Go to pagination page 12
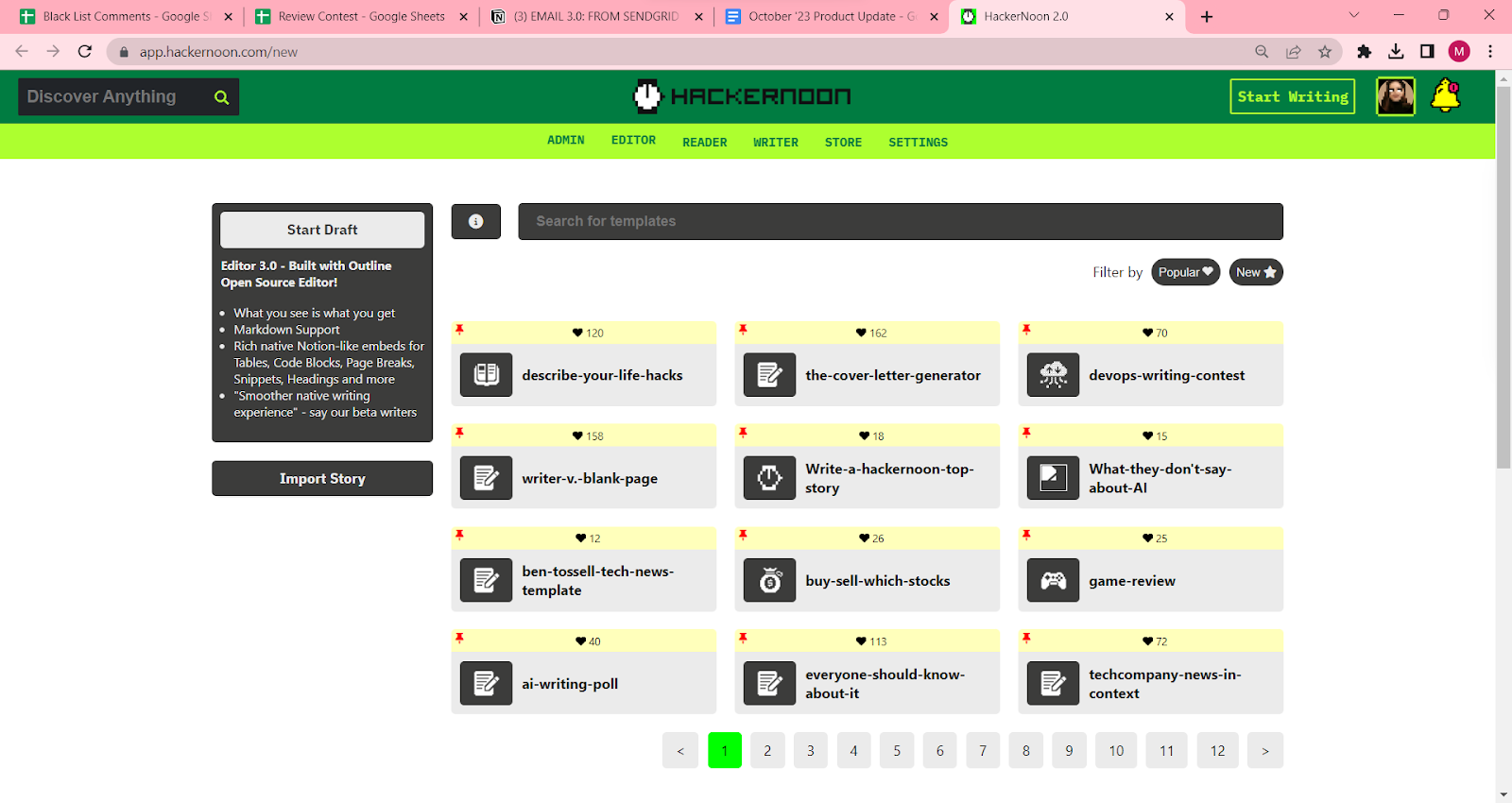Screen dimensions: 1512x803 click(1217, 750)
